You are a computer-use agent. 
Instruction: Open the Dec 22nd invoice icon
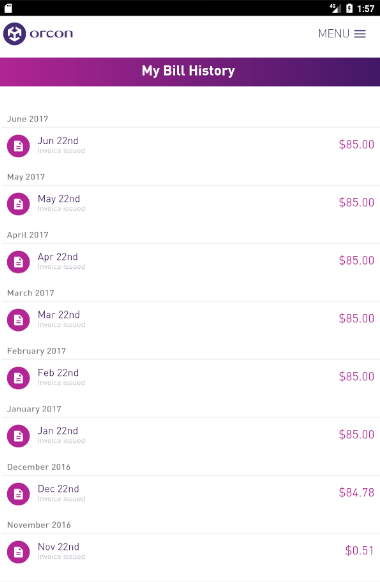[x=18, y=494]
